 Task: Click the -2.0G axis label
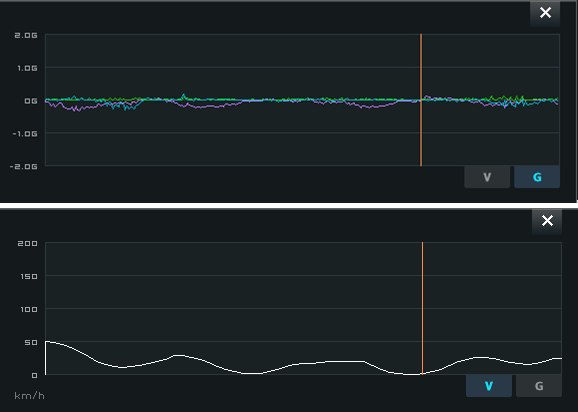(24, 167)
